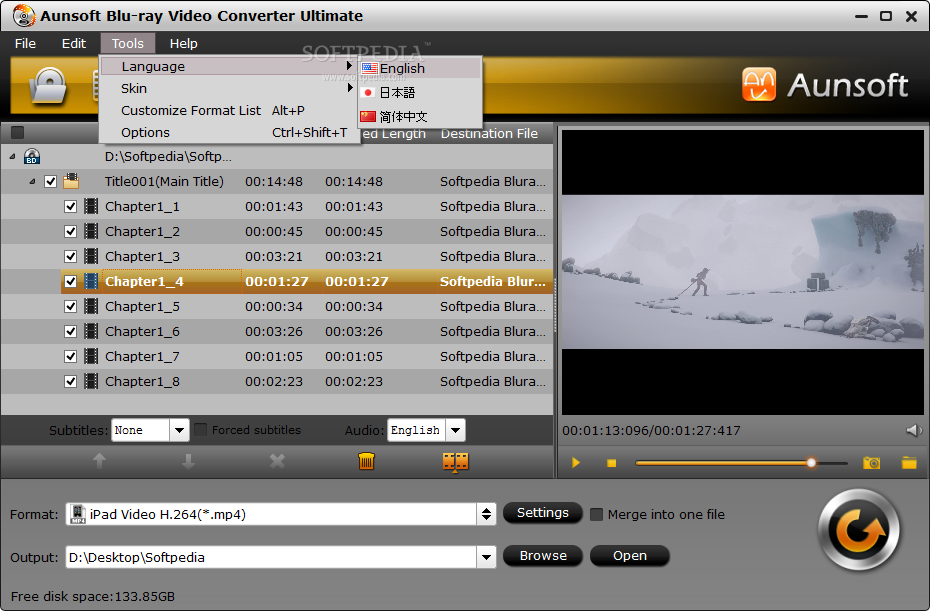The width and height of the screenshot is (930, 611).
Task: Click the preview seek slider handle
Action: click(811, 463)
